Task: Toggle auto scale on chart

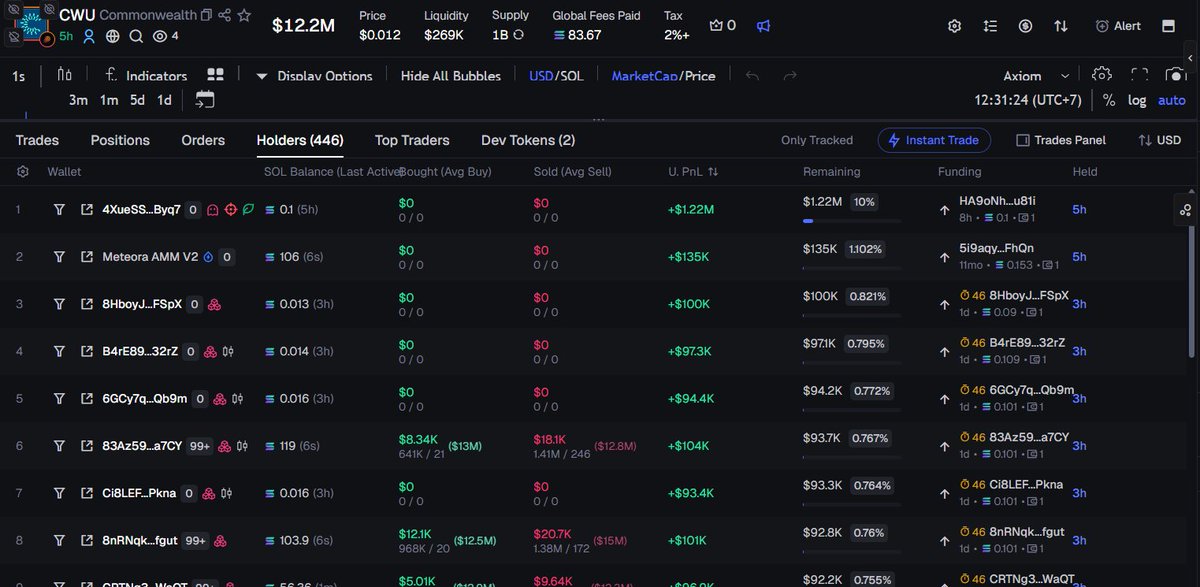Action: [1171, 100]
